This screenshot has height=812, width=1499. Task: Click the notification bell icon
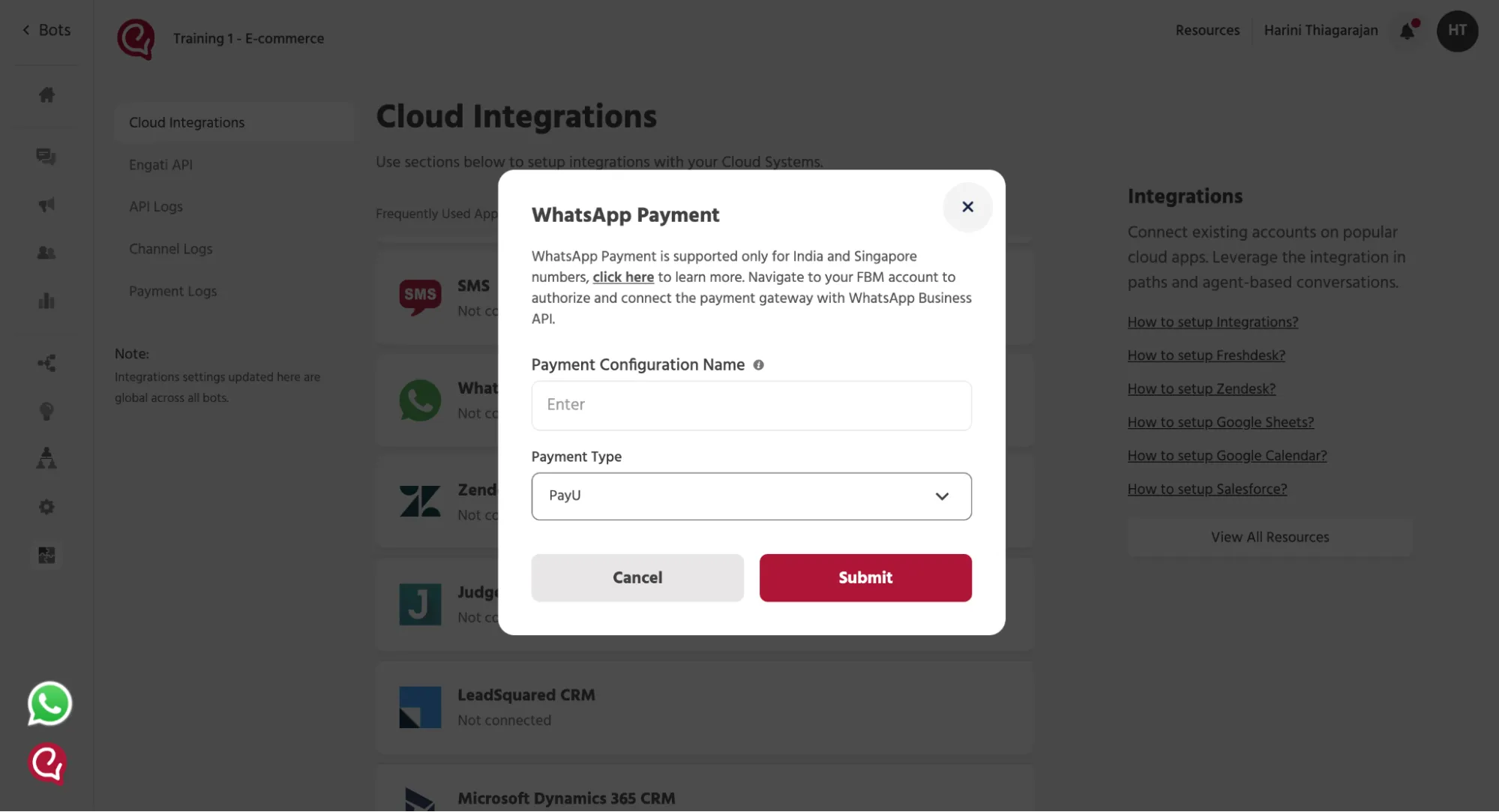coord(1408,31)
